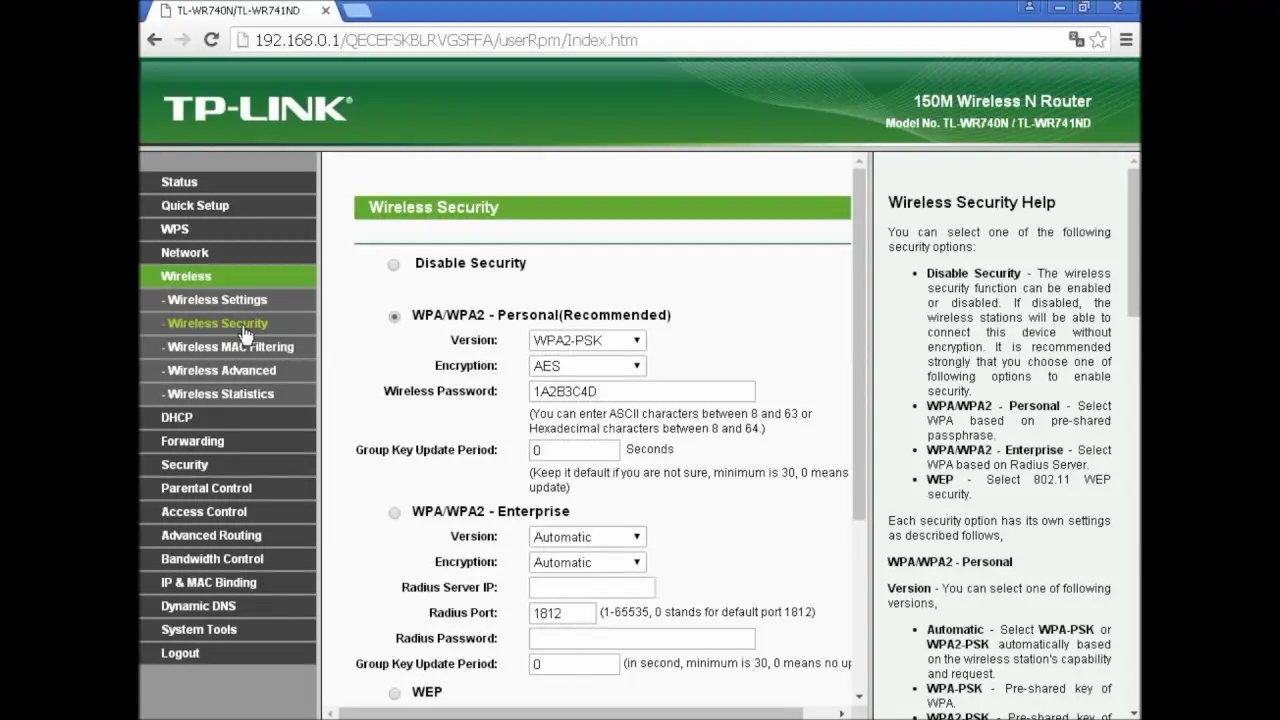Open the Bandwidth Control menu
This screenshot has height=720, width=1280.
click(x=228, y=559)
